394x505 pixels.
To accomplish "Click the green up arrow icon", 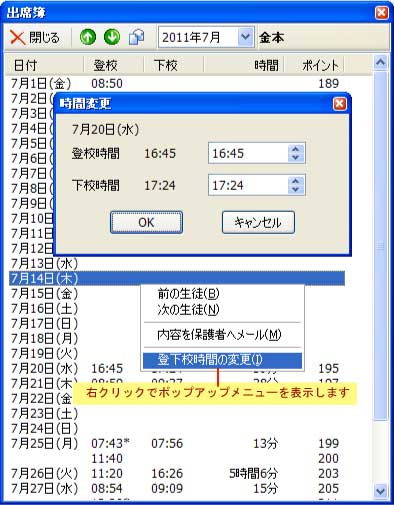I will pos(88,37).
